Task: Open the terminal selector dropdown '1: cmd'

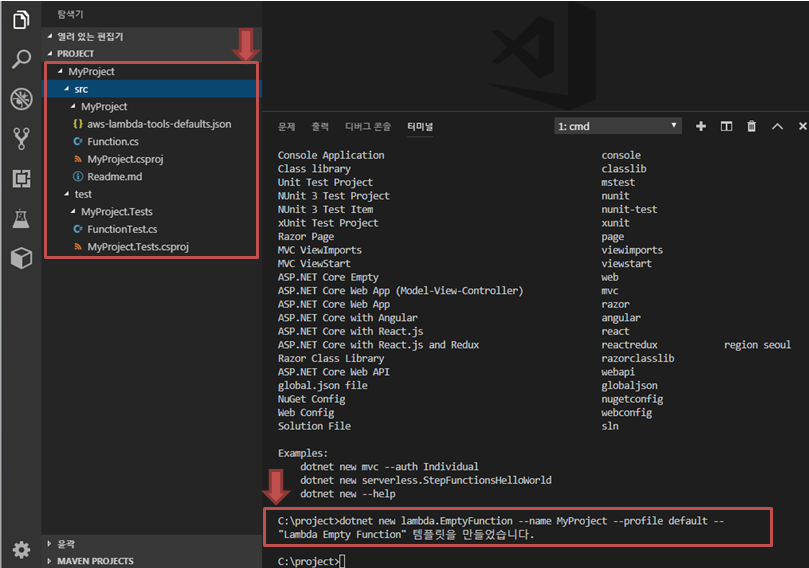Action: click(x=618, y=126)
